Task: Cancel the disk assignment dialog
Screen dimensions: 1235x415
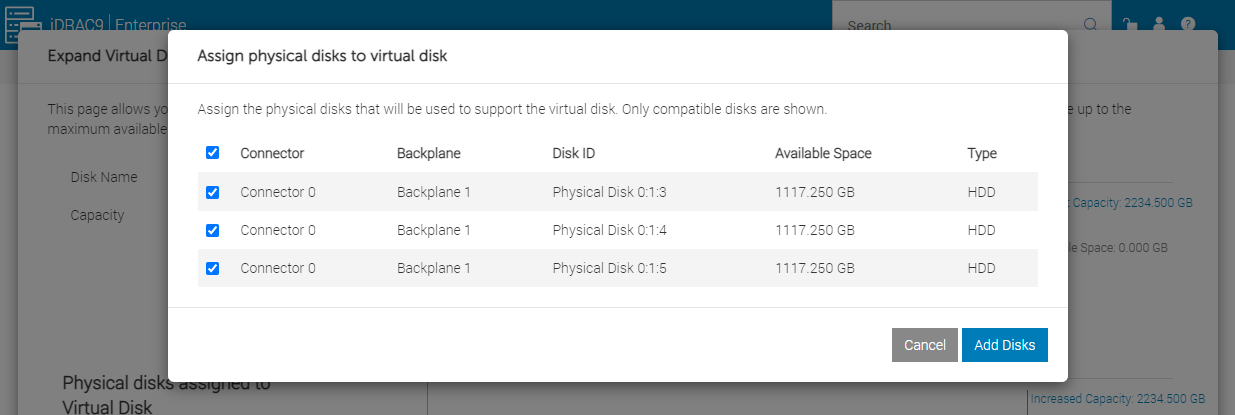Action: tap(925, 345)
